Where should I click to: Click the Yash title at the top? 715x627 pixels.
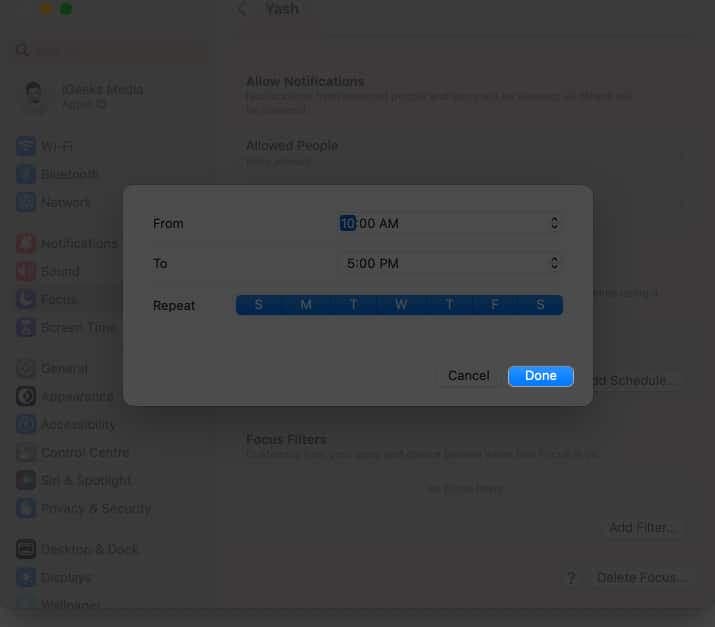pos(282,9)
